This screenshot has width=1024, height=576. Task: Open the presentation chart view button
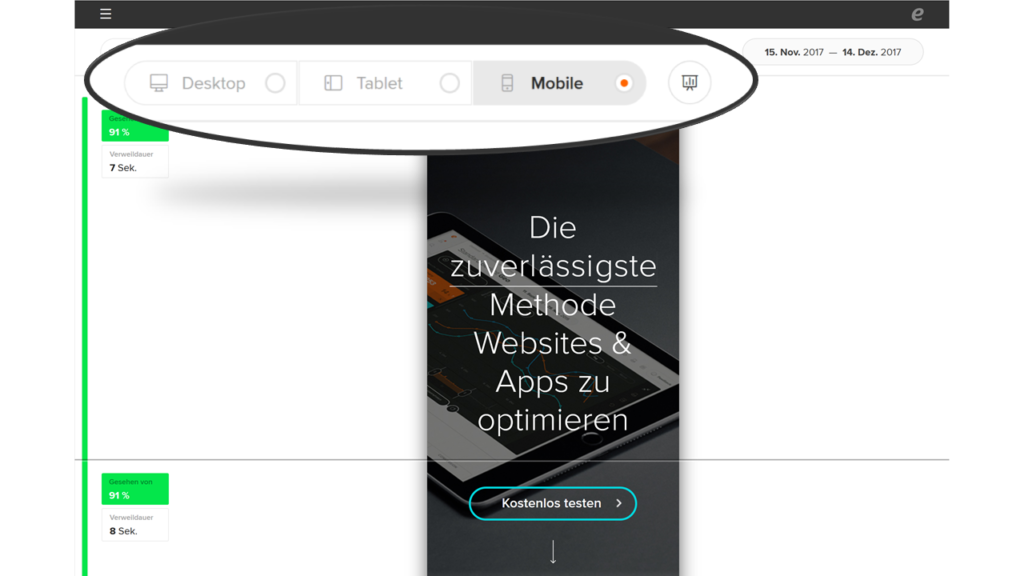pyautogui.click(x=690, y=82)
